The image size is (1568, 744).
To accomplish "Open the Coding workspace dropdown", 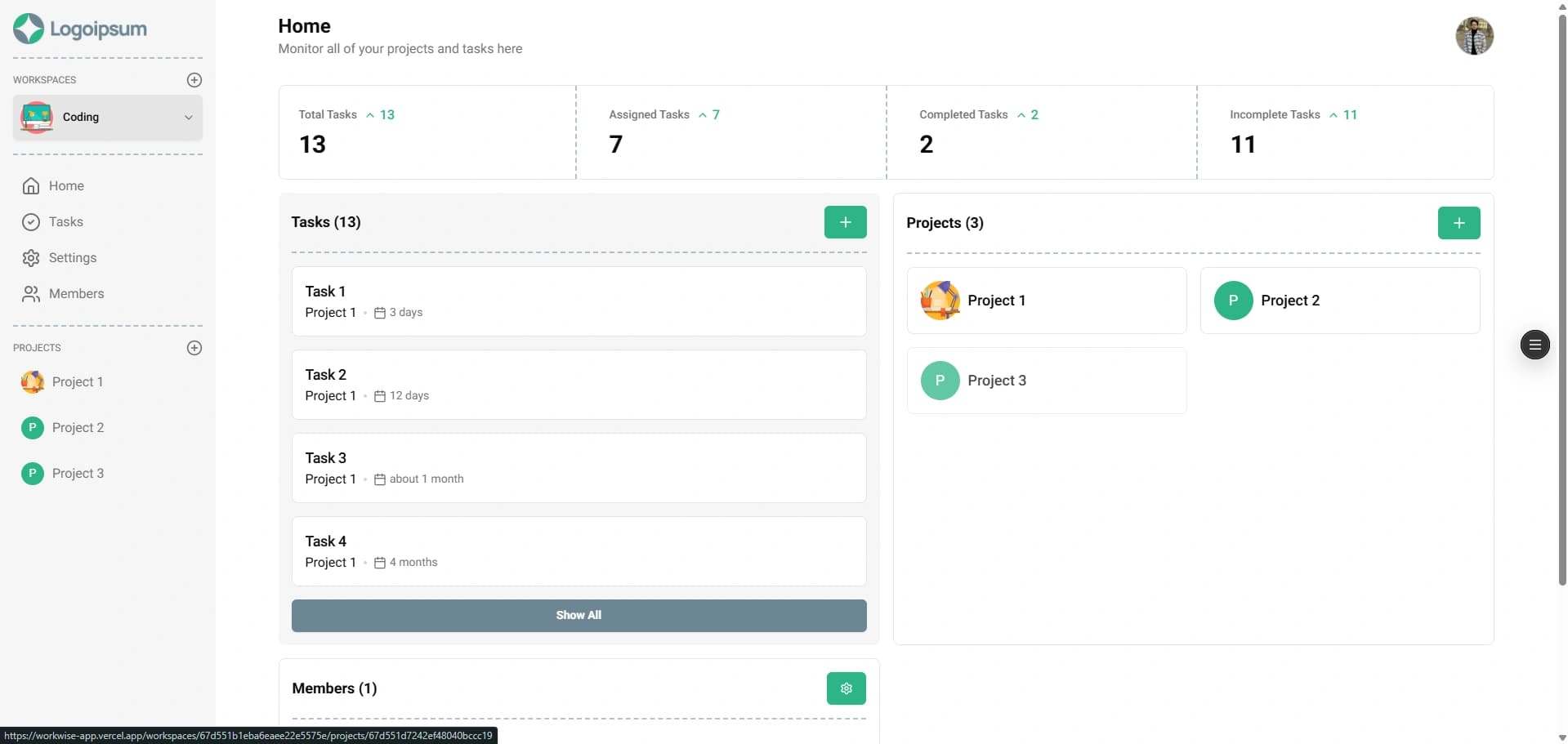I will point(189,118).
